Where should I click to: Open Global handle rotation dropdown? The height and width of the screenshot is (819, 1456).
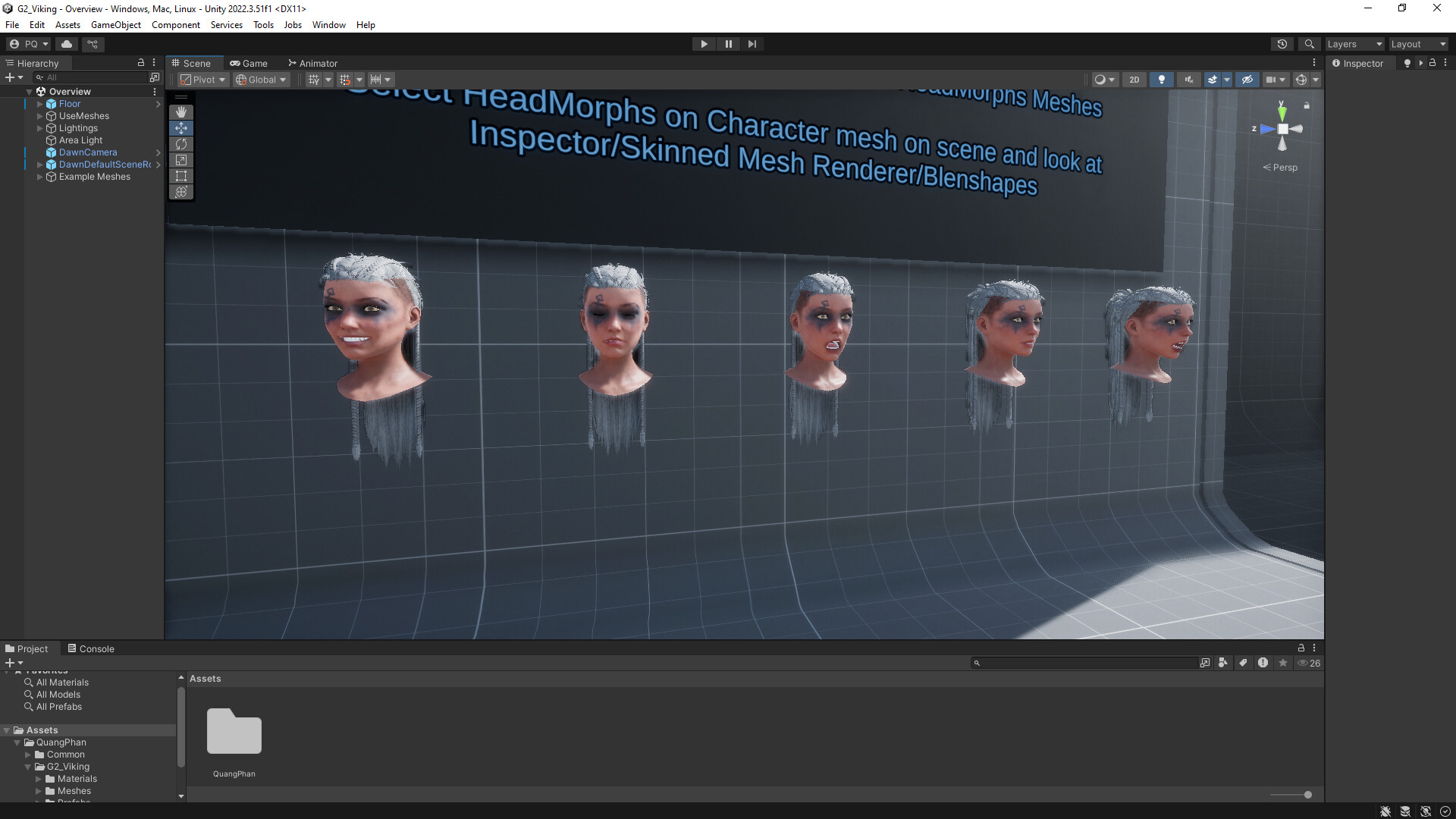262,80
